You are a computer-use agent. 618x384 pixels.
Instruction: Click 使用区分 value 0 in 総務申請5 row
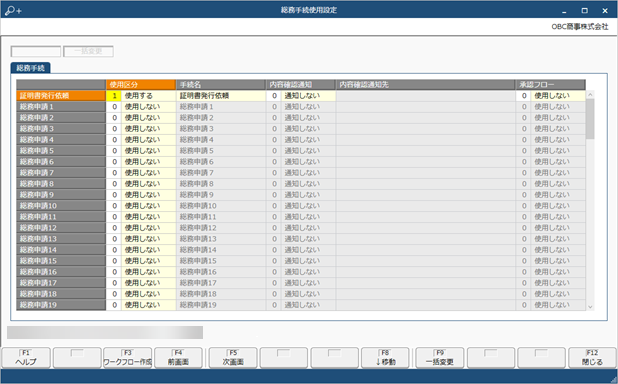tap(114, 151)
